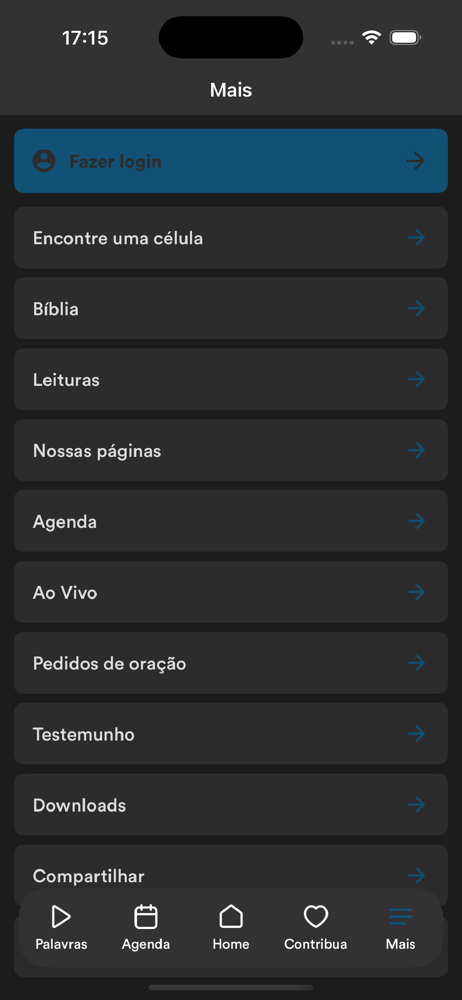Viewport: 462px width, 1000px height.
Task: Click the arrow next to Bíblia
Action: coord(417,309)
